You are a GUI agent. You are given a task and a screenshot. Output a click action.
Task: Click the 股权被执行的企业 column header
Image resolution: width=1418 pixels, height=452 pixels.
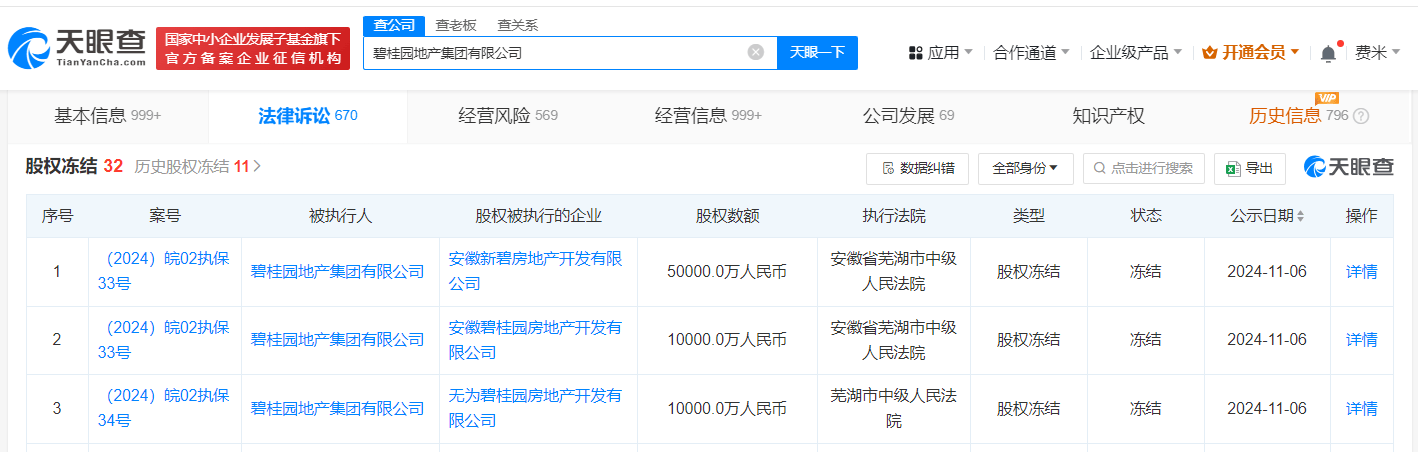[x=538, y=216]
